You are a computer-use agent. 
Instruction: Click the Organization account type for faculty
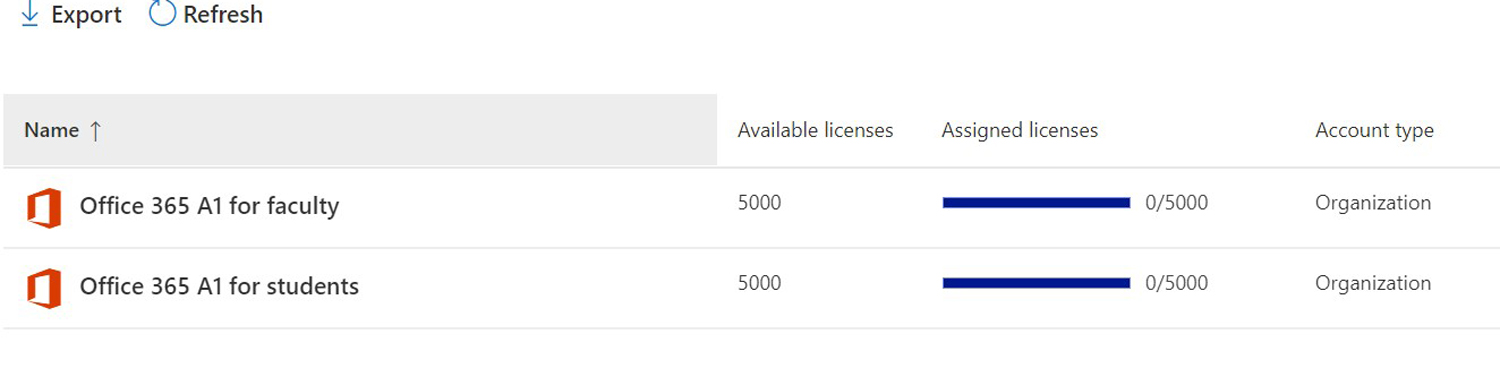click(1373, 203)
